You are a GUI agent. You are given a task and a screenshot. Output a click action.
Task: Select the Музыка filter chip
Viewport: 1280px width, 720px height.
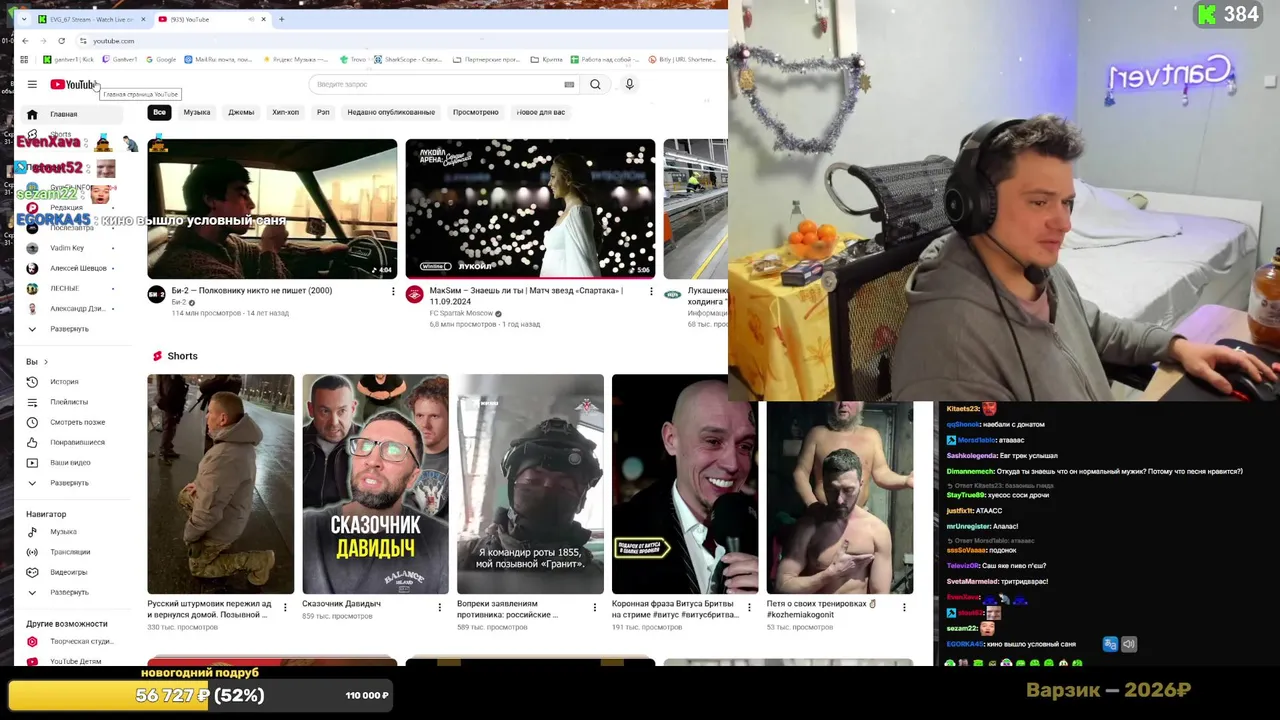(x=197, y=112)
